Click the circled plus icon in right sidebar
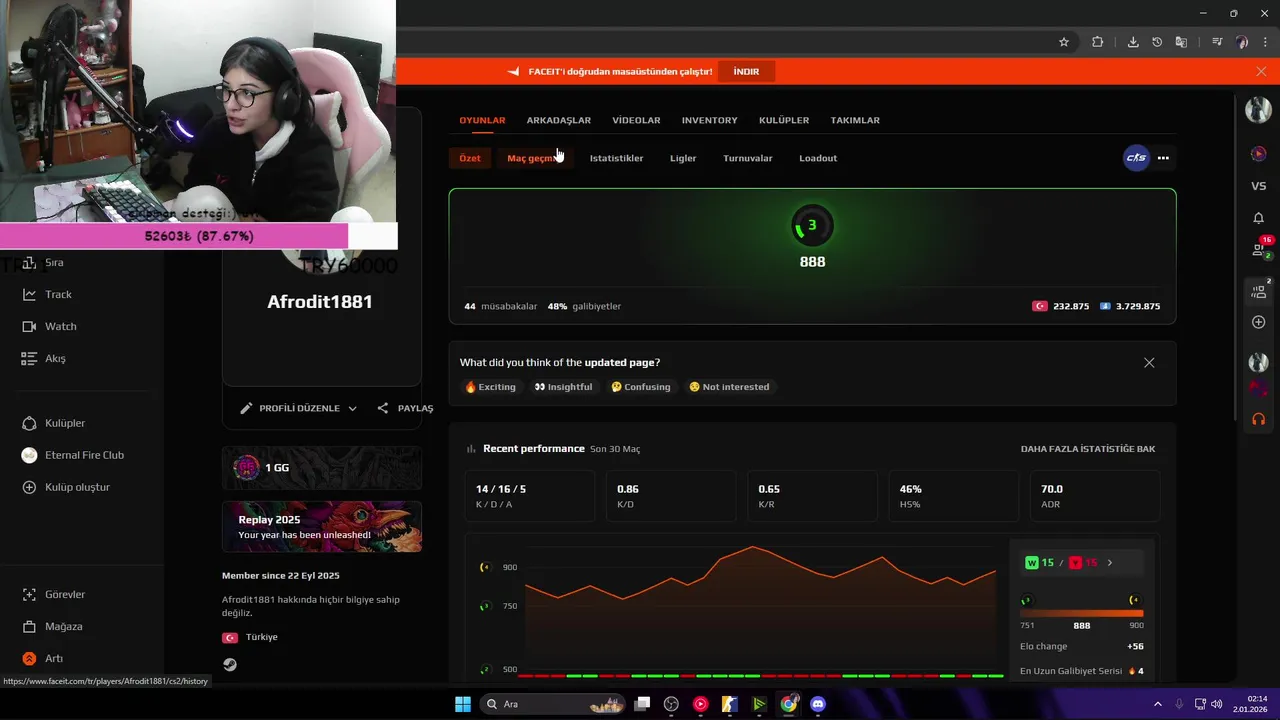 (x=1259, y=322)
